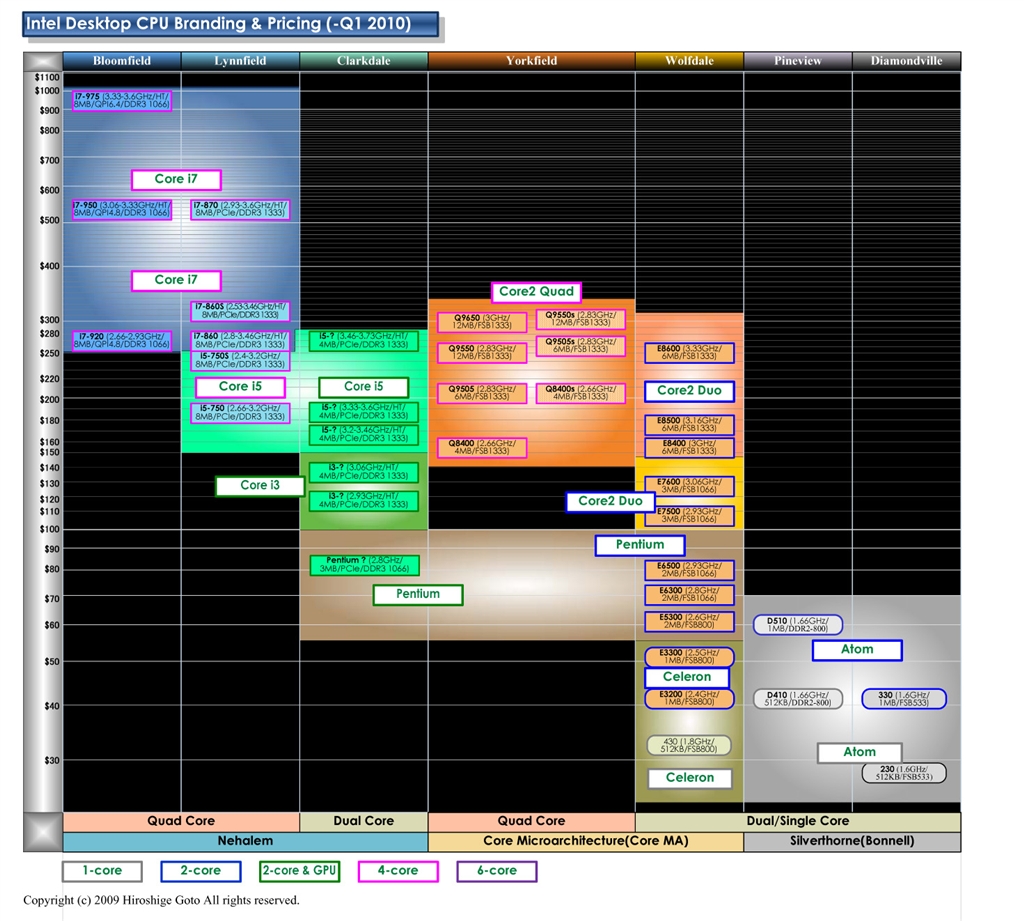Select the Q9505 2.83GHz 6MB box
The height and width of the screenshot is (921, 1024).
(482, 393)
